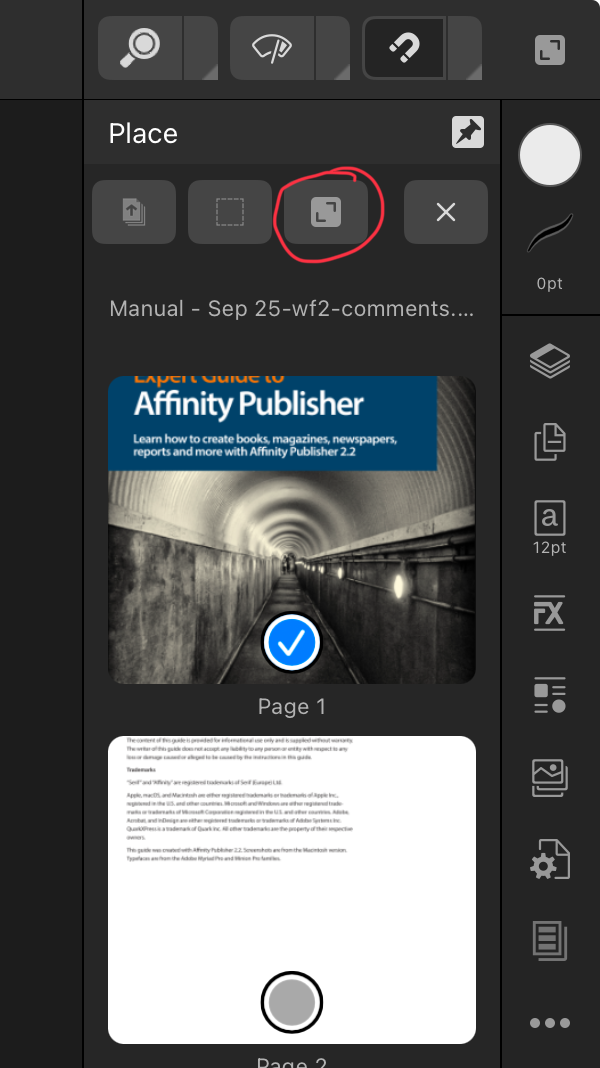Pin the Place panel

tap(468, 132)
